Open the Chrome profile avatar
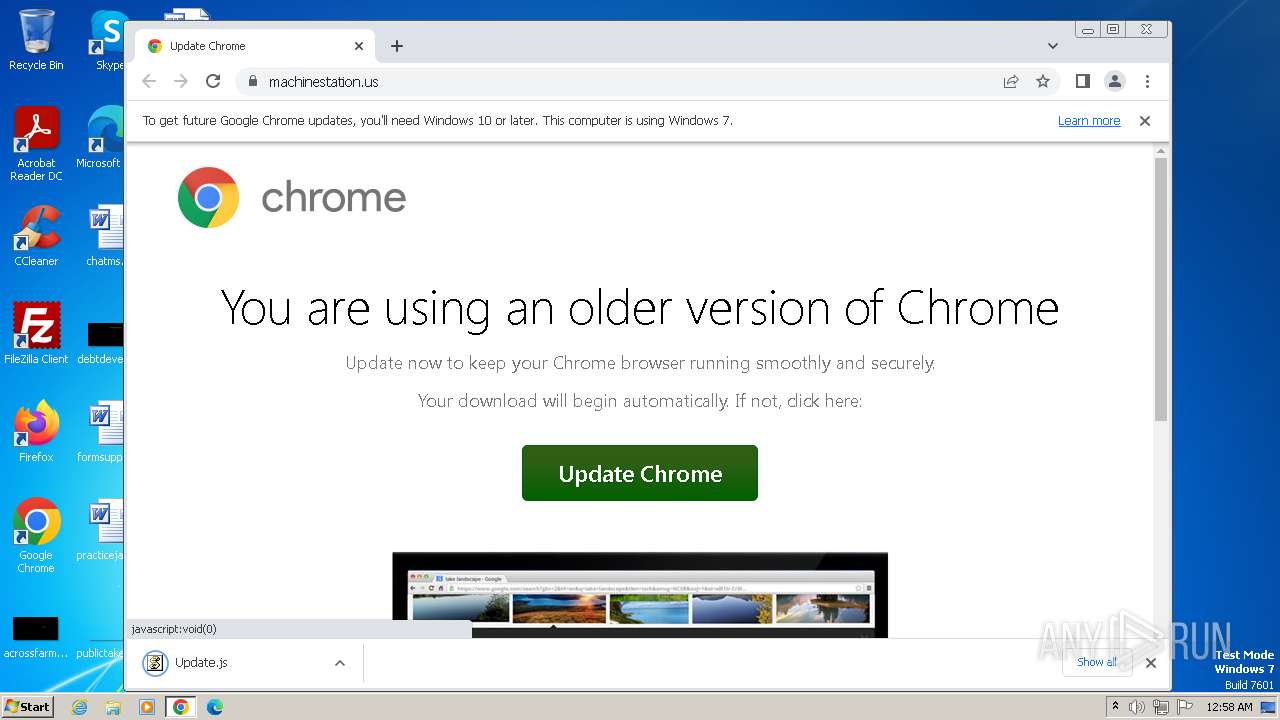This screenshot has width=1280, height=720. tap(1115, 82)
